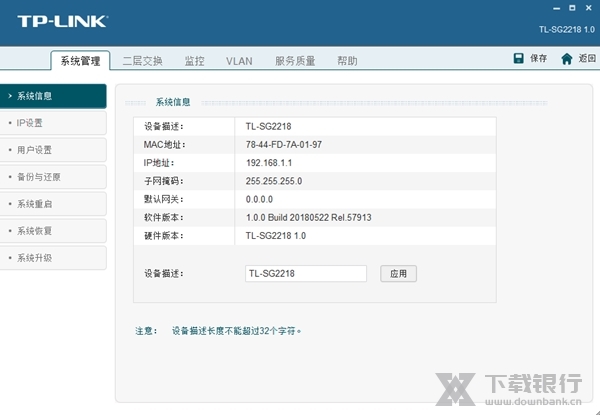This screenshot has width=600, height=415.
Task: Click the 硬件版本 label
Action: click(x=164, y=236)
